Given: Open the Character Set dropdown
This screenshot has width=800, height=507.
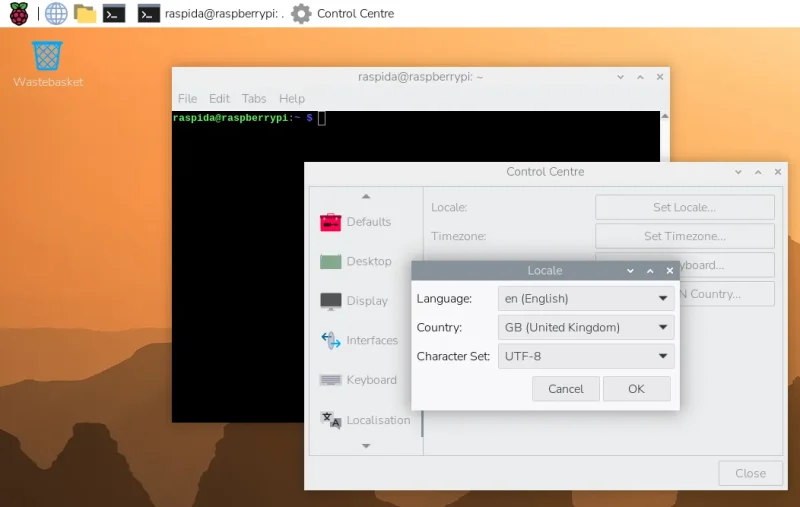Looking at the screenshot, I should click(586, 356).
